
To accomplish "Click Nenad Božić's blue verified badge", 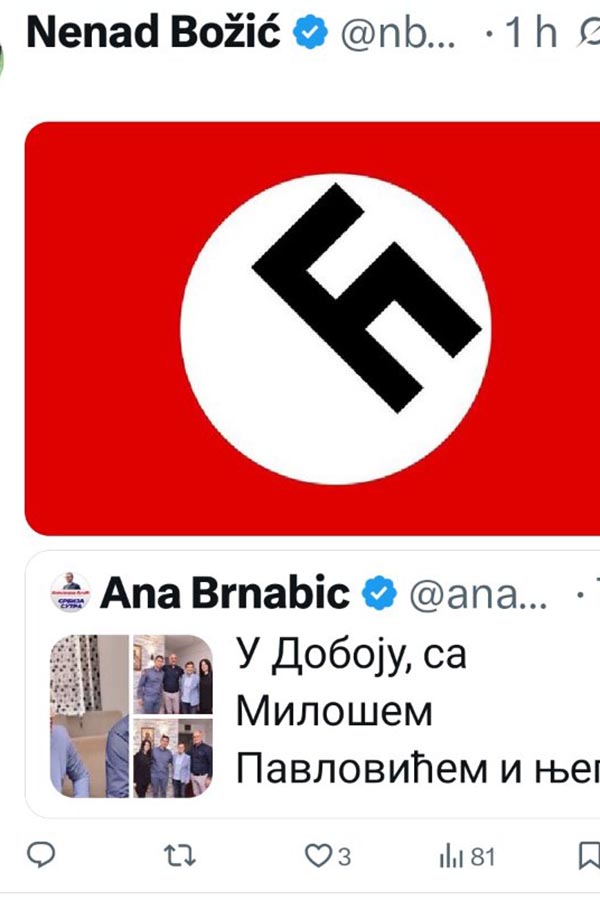I will click(x=310, y=32).
